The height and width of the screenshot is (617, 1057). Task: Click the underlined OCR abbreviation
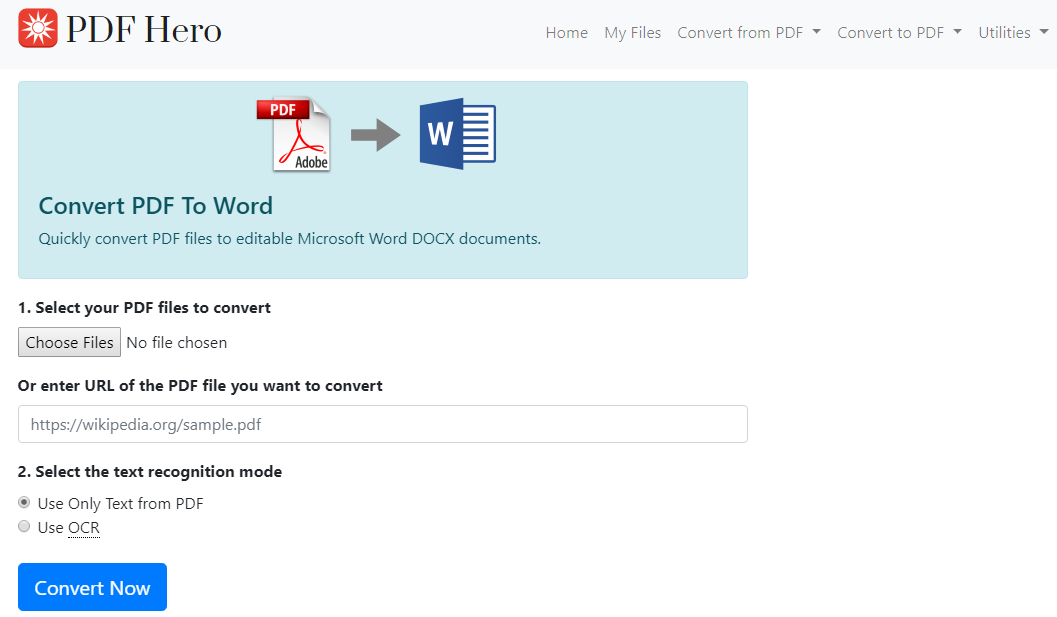(x=84, y=527)
